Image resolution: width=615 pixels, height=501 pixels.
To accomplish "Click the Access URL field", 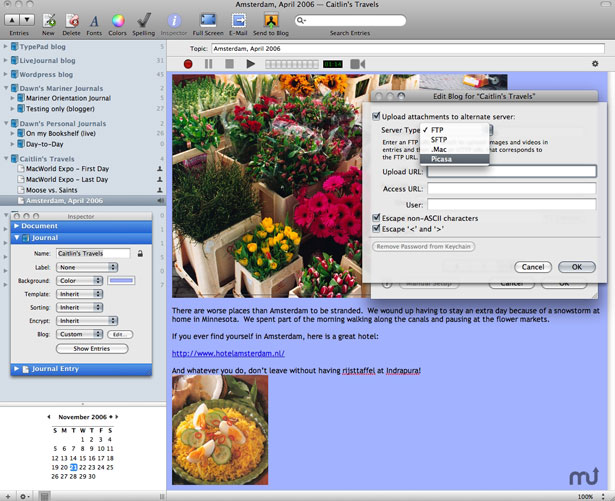I will pos(512,189).
